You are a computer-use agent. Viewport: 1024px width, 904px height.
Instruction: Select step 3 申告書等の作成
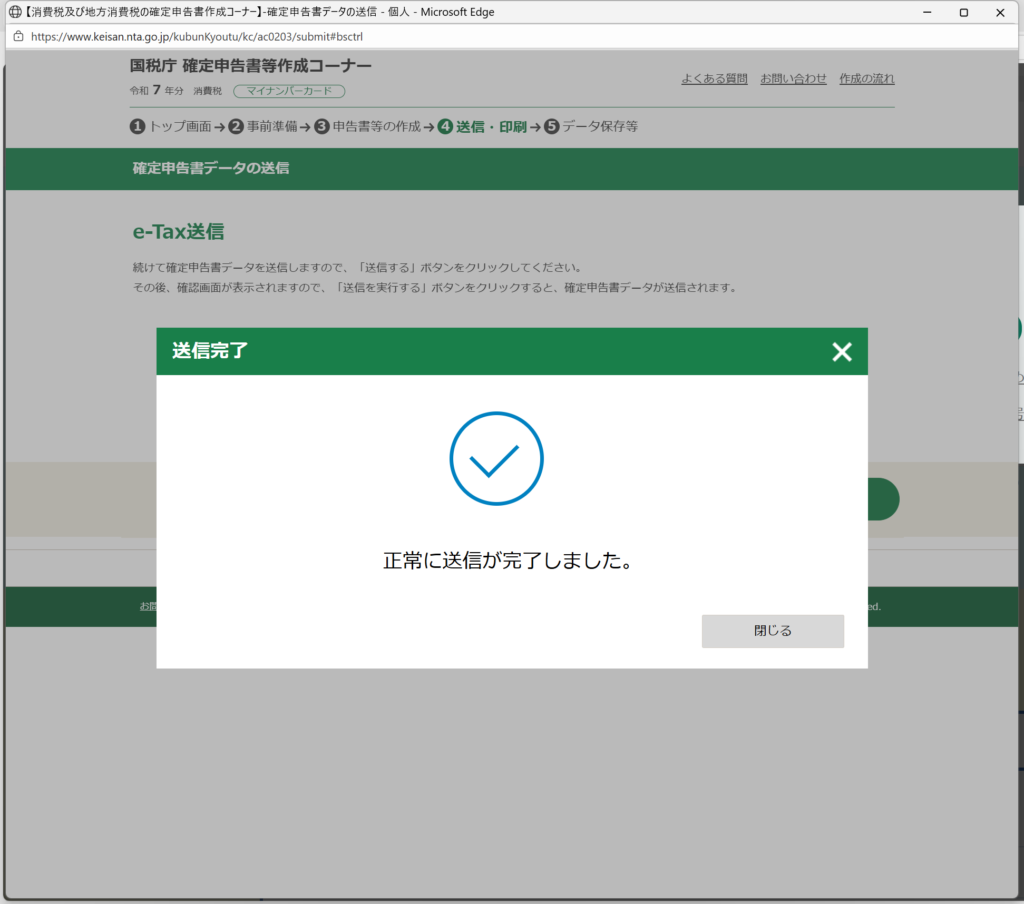click(367, 127)
